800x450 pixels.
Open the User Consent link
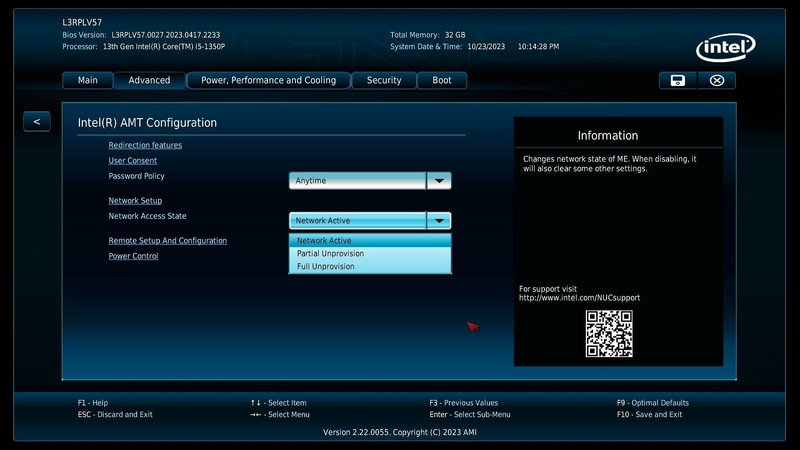coord(133,160)
